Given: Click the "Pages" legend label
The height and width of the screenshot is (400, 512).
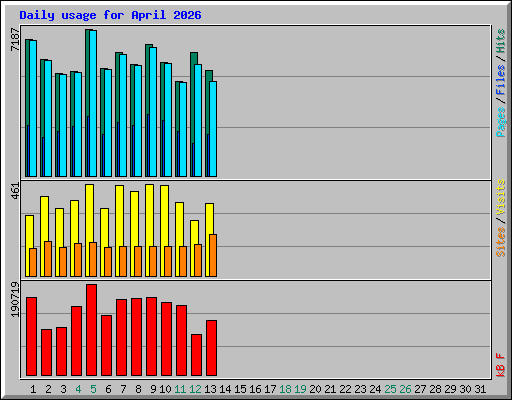Looking at the screenshot, I should (x=500, y=122).
